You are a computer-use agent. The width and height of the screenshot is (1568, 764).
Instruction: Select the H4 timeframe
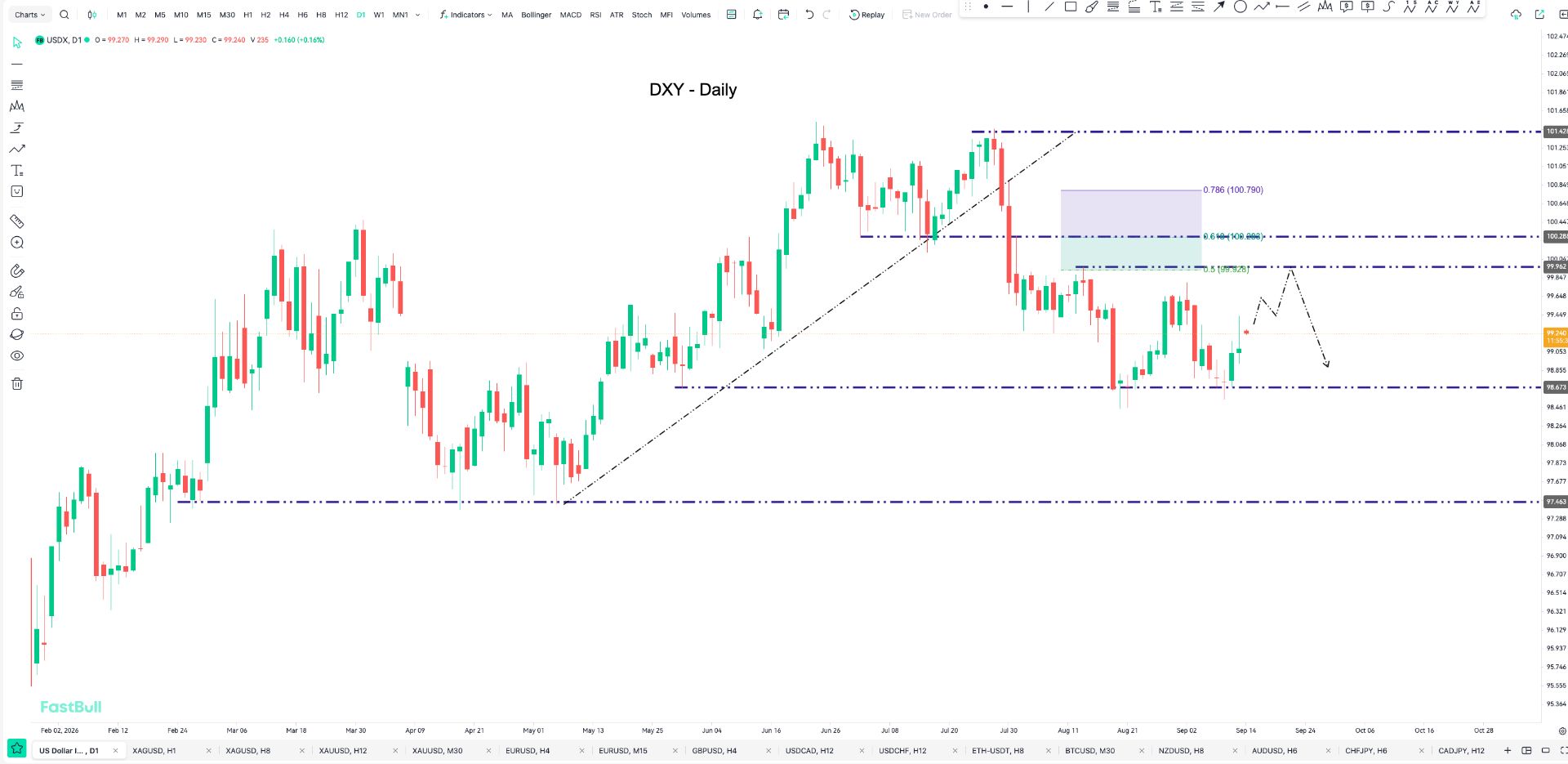click(x=284, y=15)
